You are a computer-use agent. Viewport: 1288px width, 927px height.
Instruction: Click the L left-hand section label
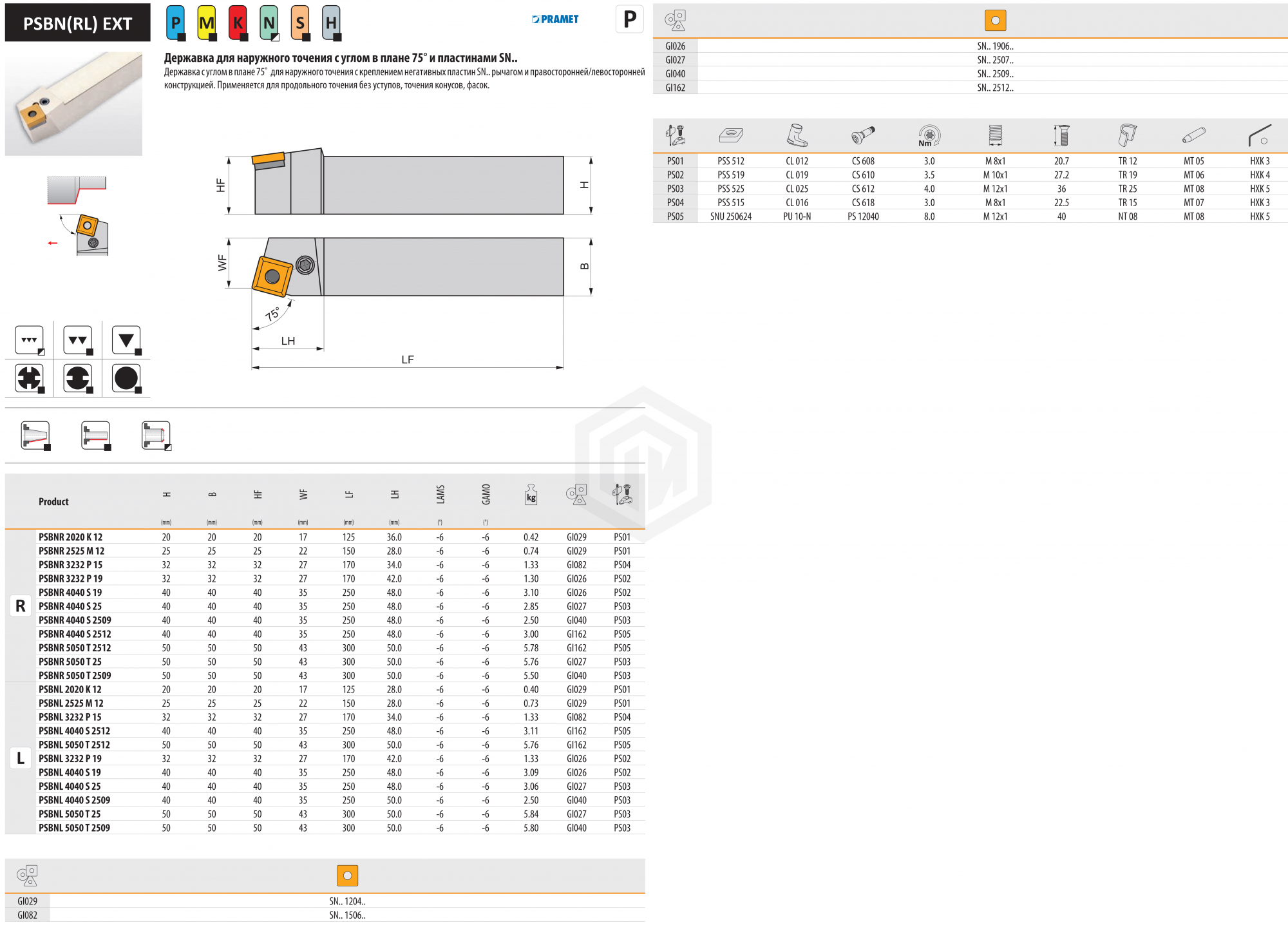pyautogui.click(x=21, y=758)
